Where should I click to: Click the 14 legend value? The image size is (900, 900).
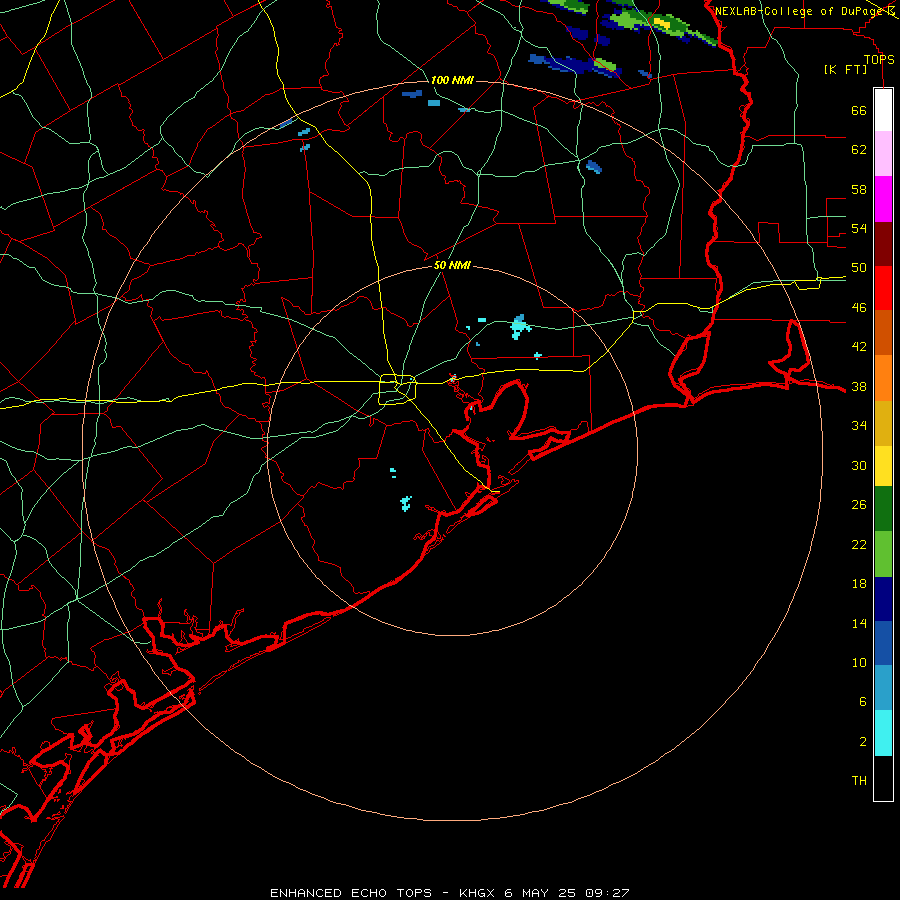[x=859, y=623]
